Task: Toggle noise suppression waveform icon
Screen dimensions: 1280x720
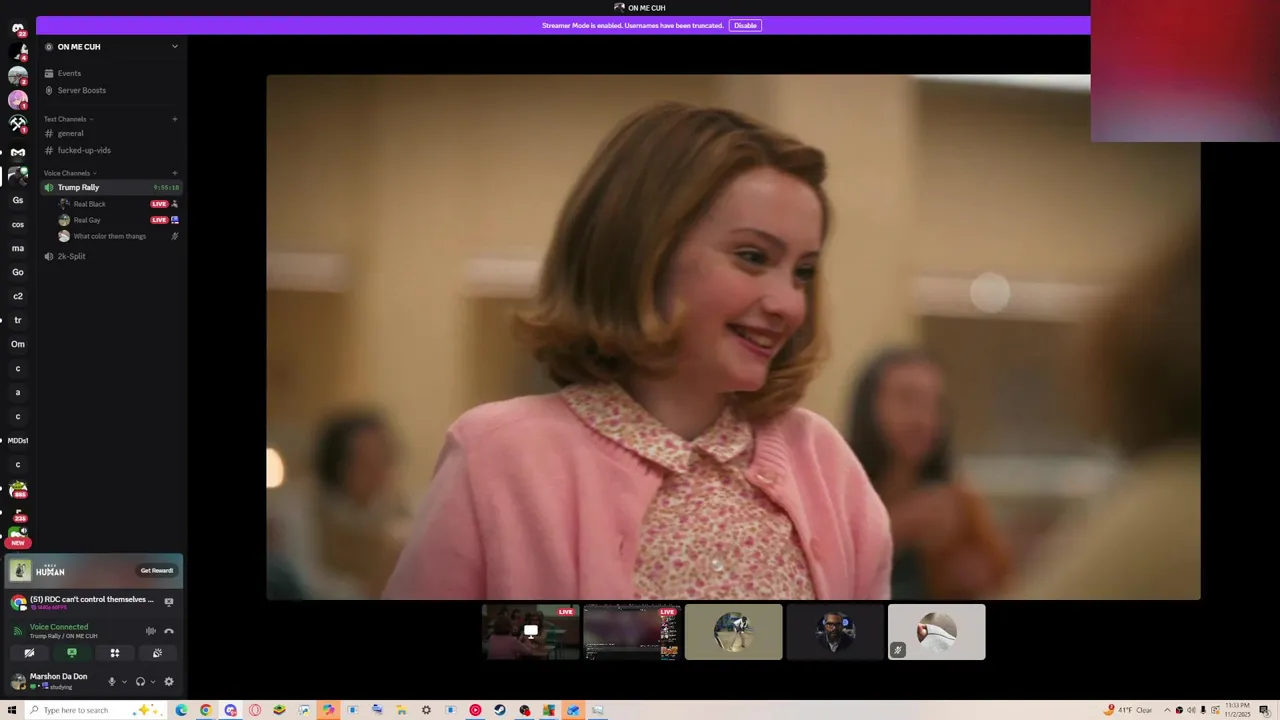Action: point(151,631)
